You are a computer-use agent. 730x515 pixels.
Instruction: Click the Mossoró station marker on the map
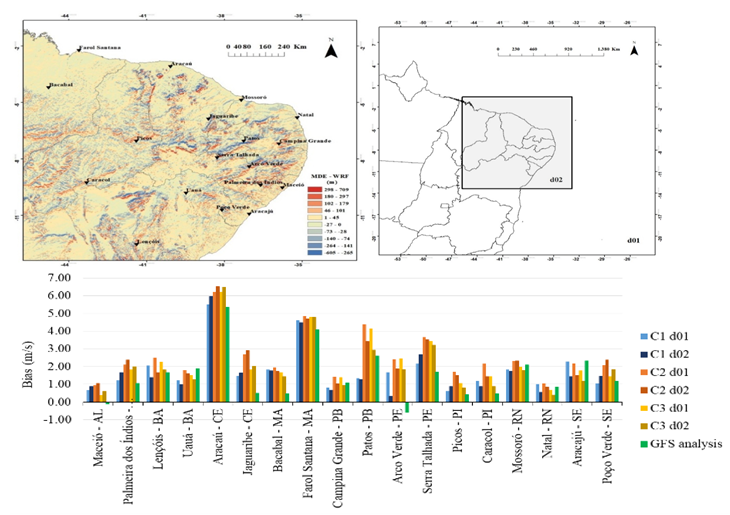[x=241, y=99]
